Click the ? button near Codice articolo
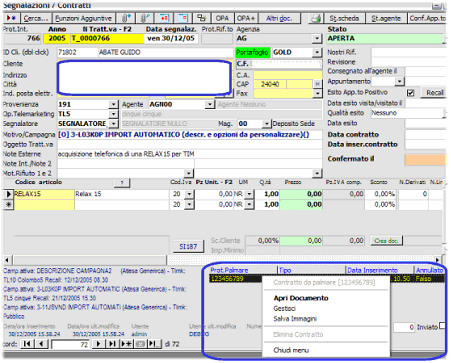451x363 pixels. [x=122, y=183]
